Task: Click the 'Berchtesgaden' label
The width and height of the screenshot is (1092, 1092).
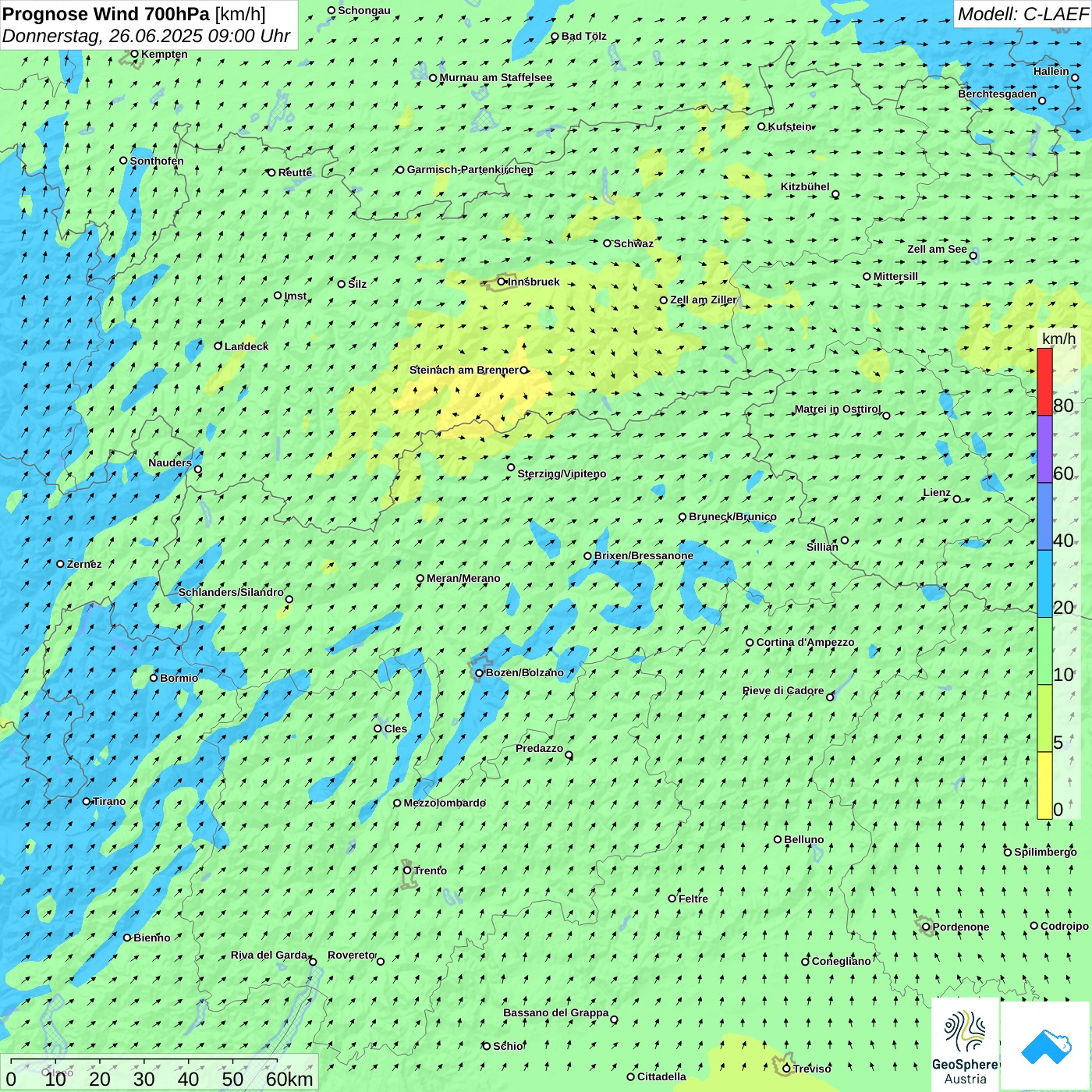Action: tap(998, 94)
